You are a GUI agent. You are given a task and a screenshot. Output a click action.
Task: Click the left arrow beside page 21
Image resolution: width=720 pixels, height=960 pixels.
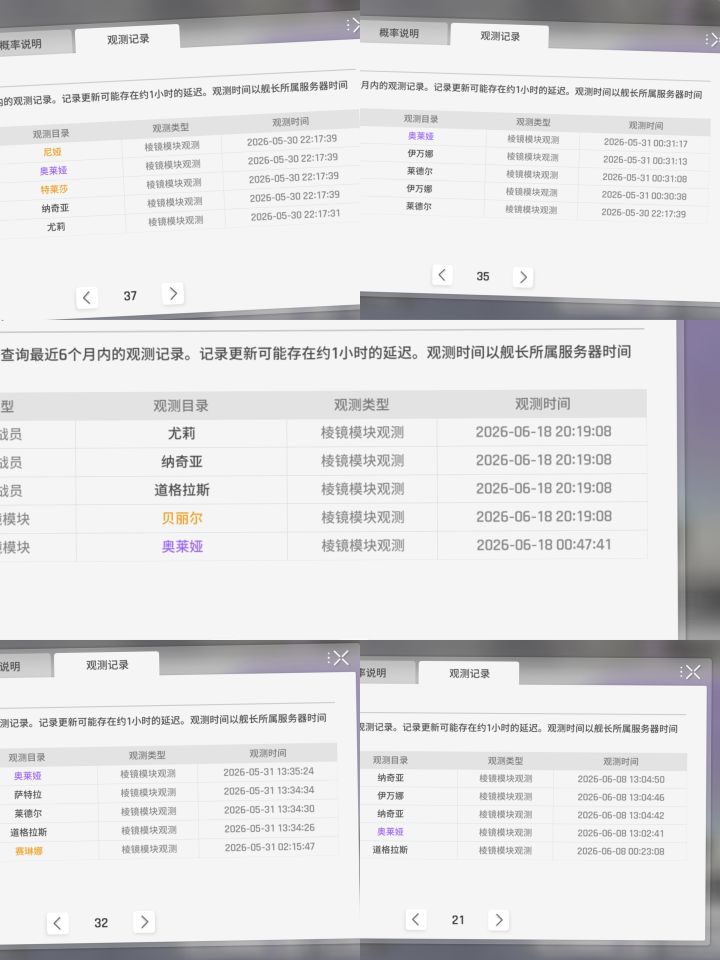coord(416,919)
